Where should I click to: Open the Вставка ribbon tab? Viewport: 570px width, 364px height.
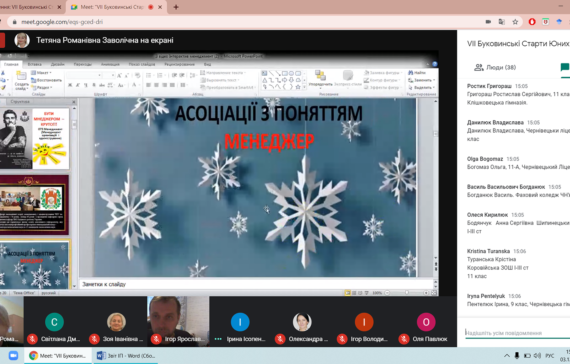pos(35,64)
